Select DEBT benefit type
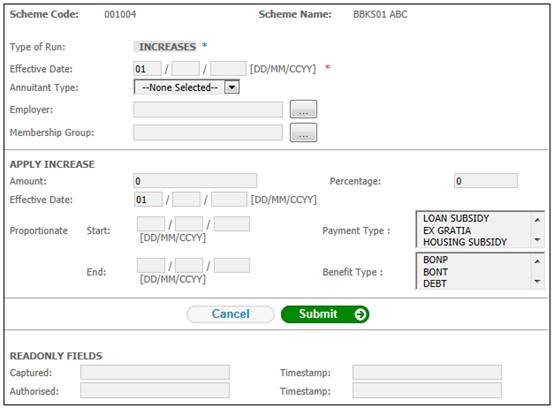 tap(435, 283)
